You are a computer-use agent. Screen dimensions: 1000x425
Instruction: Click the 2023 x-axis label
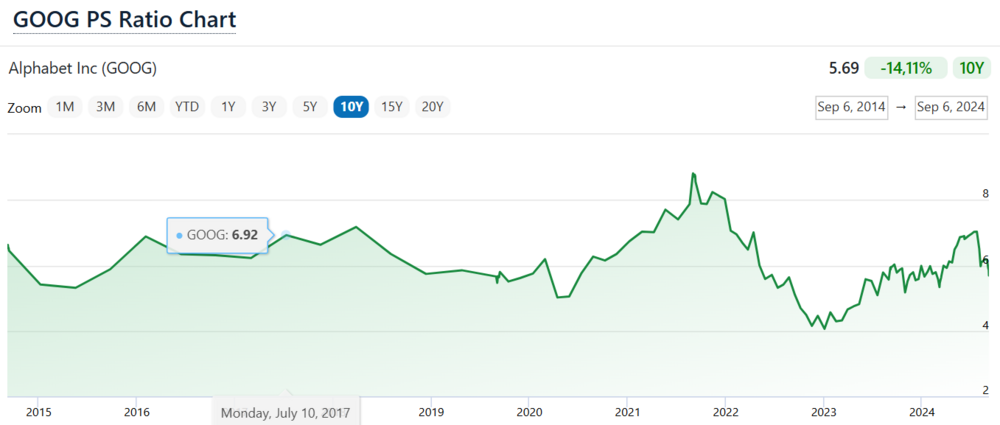point(823,412)
